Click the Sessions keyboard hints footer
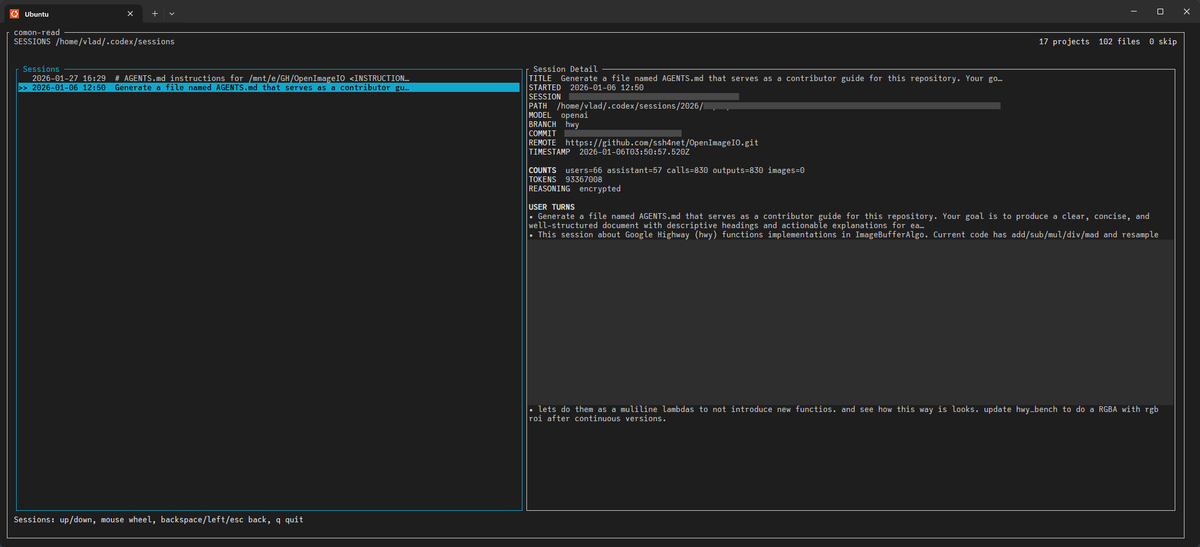Image resolution: width=1200 pixels, height=547 pixels. (x=158, y=520)
